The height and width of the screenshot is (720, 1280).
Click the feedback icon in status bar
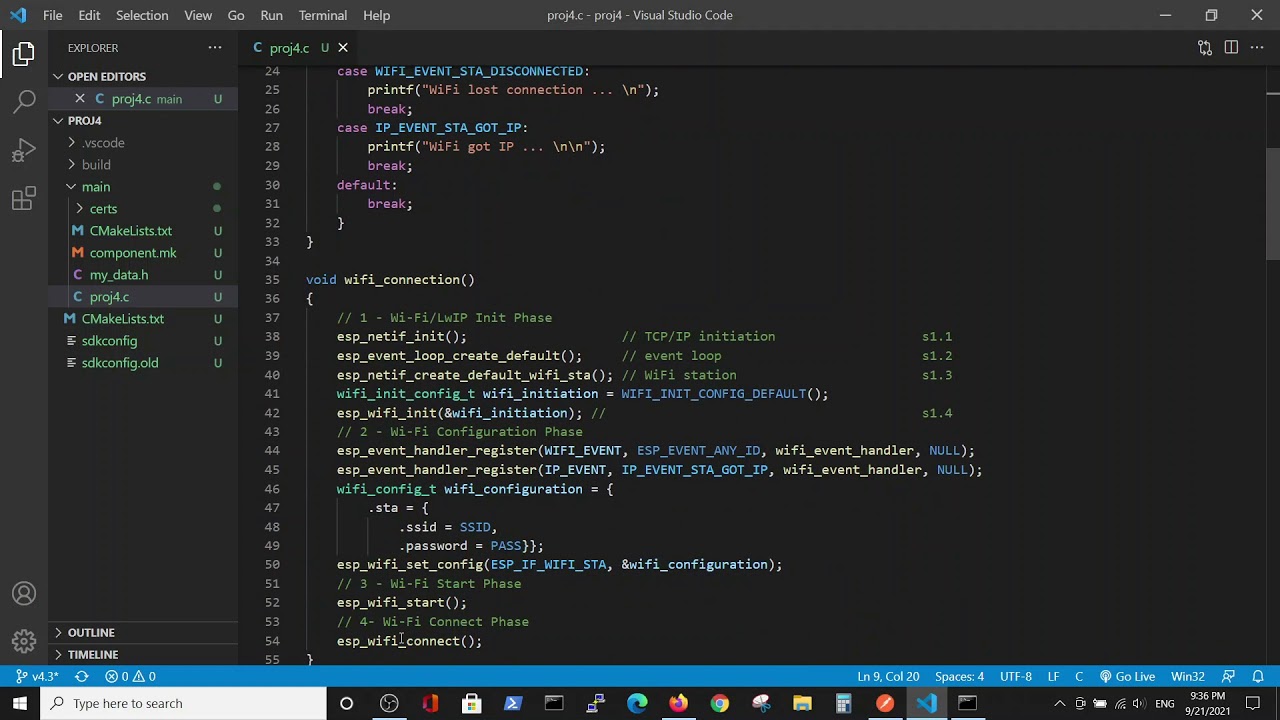(x=1229, y=677)
